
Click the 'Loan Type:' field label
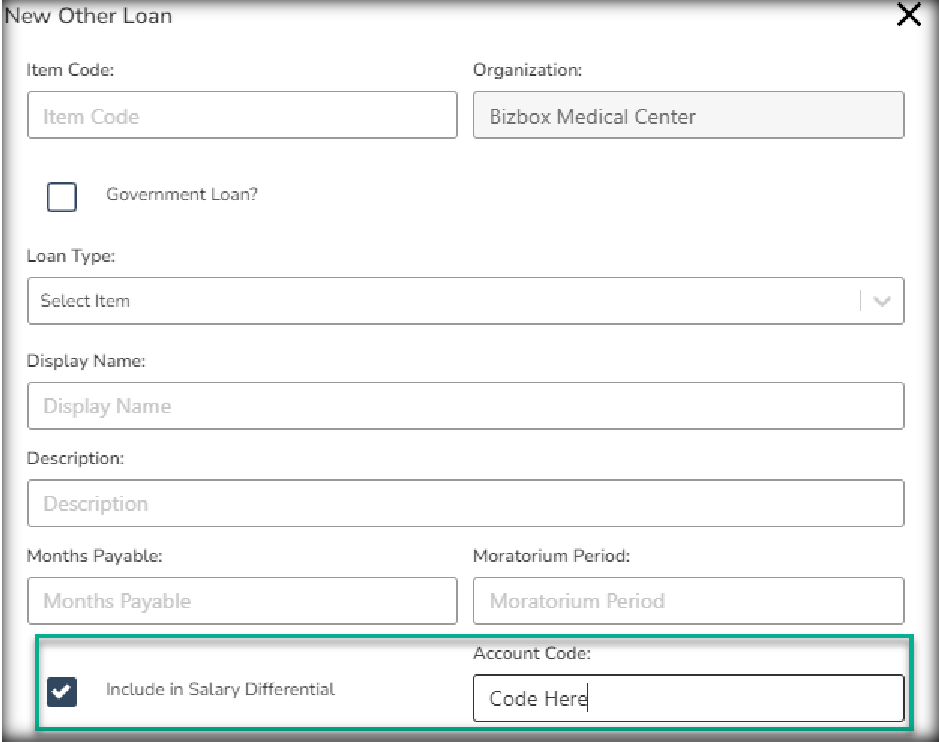tap(71, 257)
